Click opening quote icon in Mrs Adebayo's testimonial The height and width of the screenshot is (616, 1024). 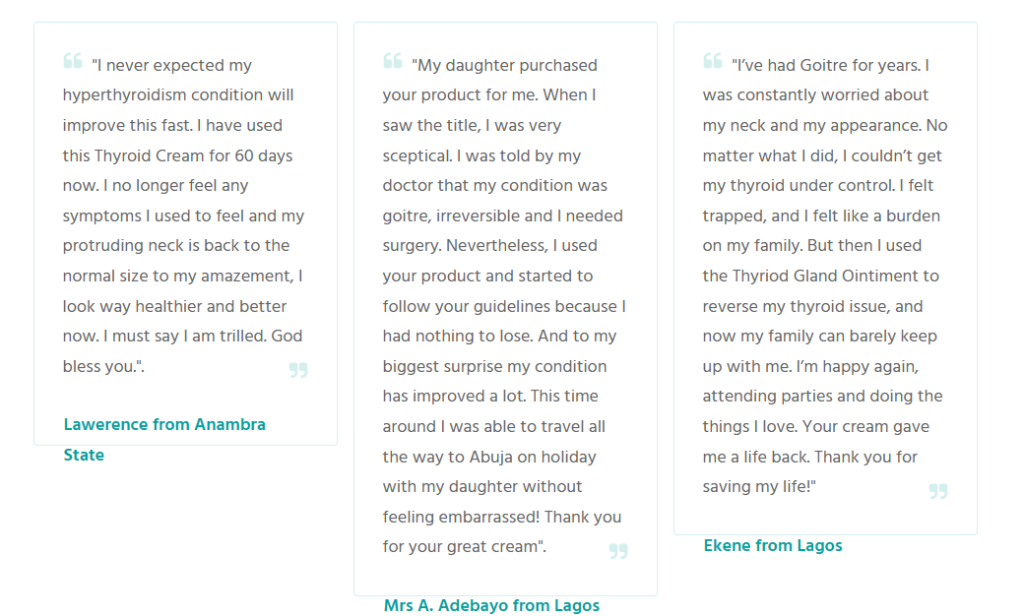point(392,61)
